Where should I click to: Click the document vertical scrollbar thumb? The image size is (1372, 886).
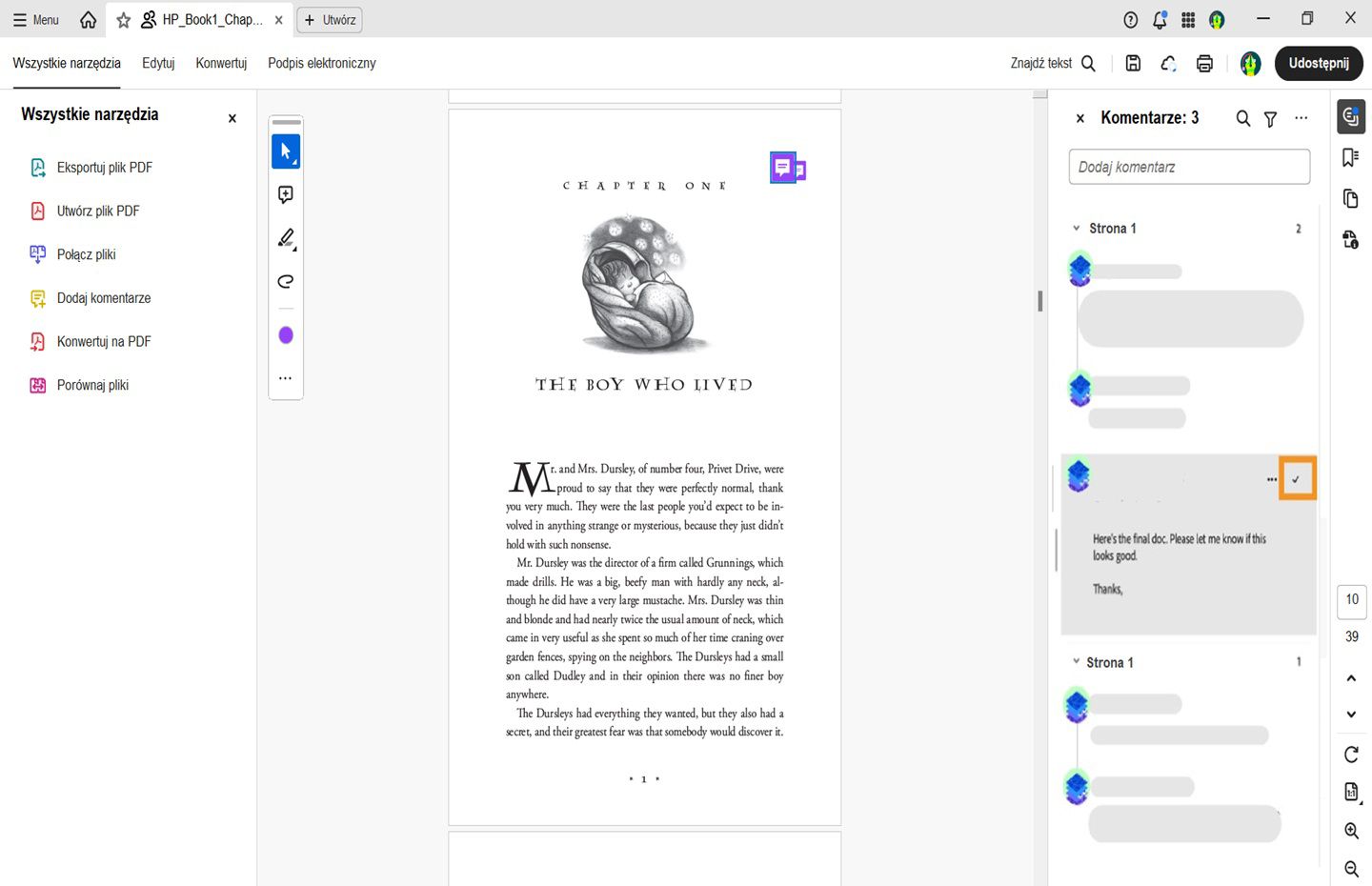pos(1039,301)
